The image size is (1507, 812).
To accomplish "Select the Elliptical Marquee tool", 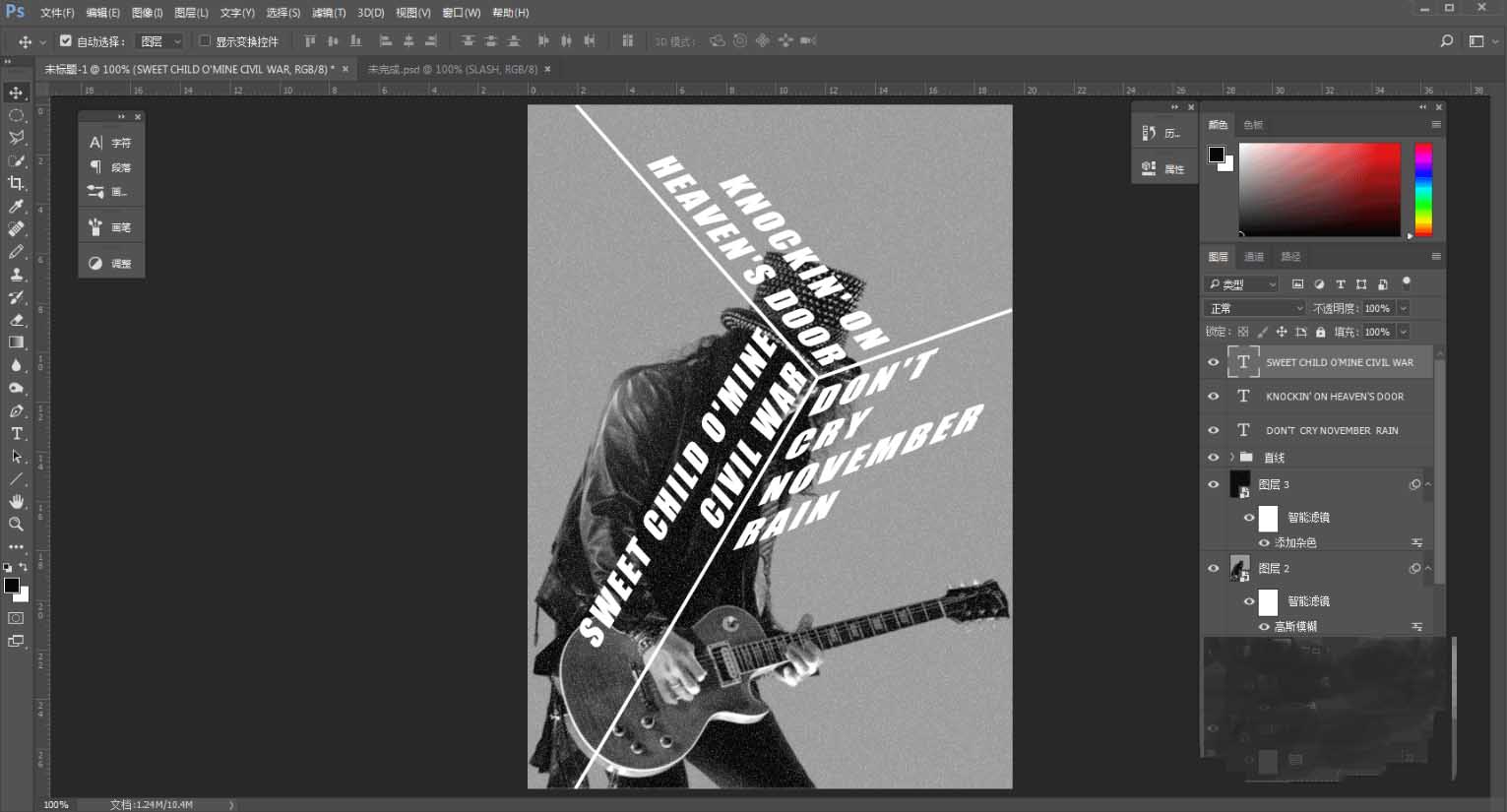I will click(x=16, y=115).
